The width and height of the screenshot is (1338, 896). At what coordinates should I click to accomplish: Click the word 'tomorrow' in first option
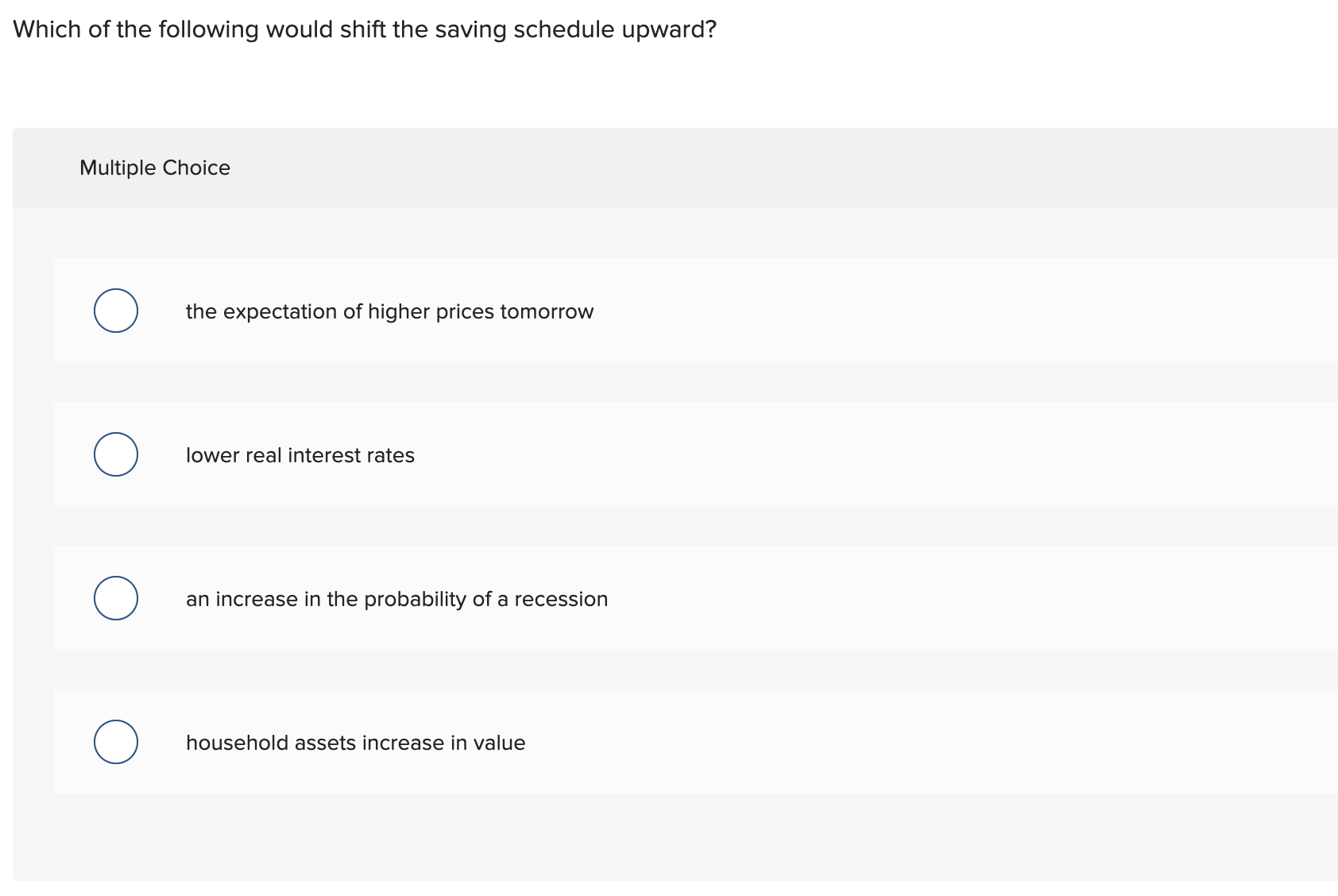545,311
